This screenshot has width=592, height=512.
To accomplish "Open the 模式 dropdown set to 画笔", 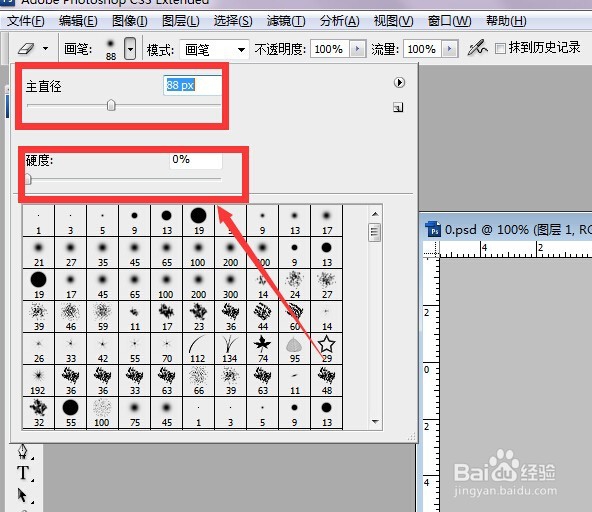I will pyautogui.click(x=214, y=49).
